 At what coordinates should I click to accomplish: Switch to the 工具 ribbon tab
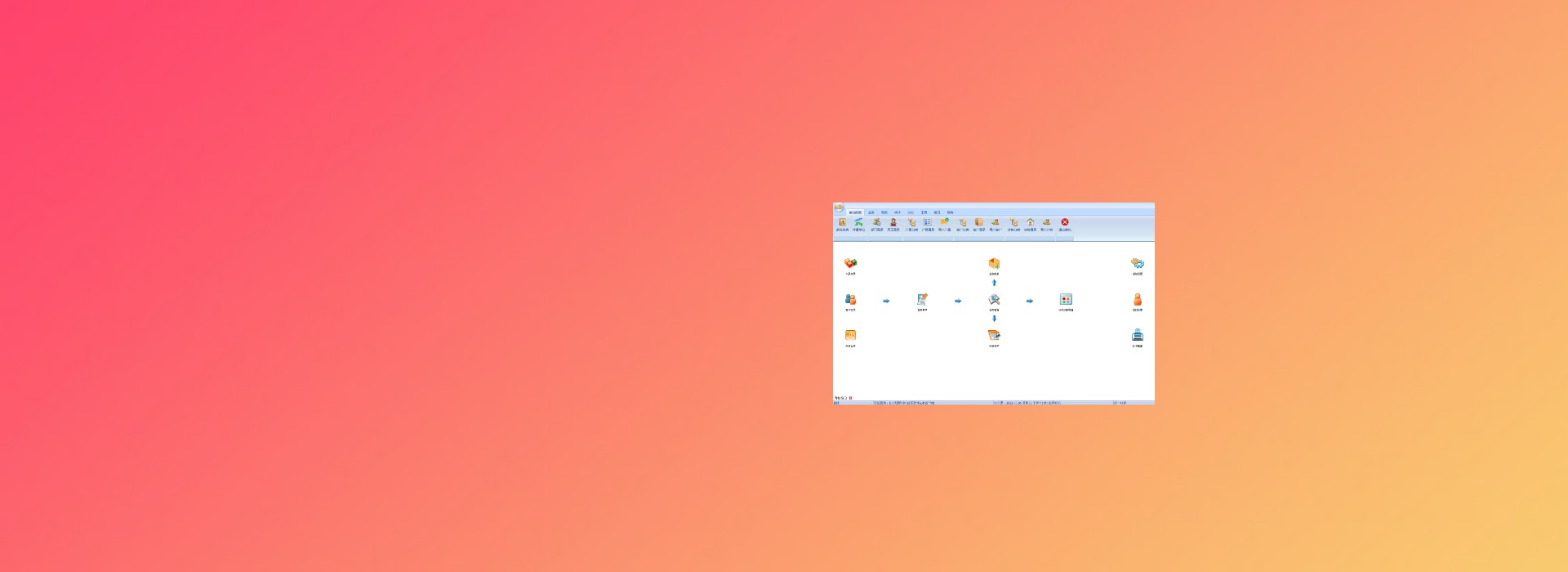(x=924, y=212)
